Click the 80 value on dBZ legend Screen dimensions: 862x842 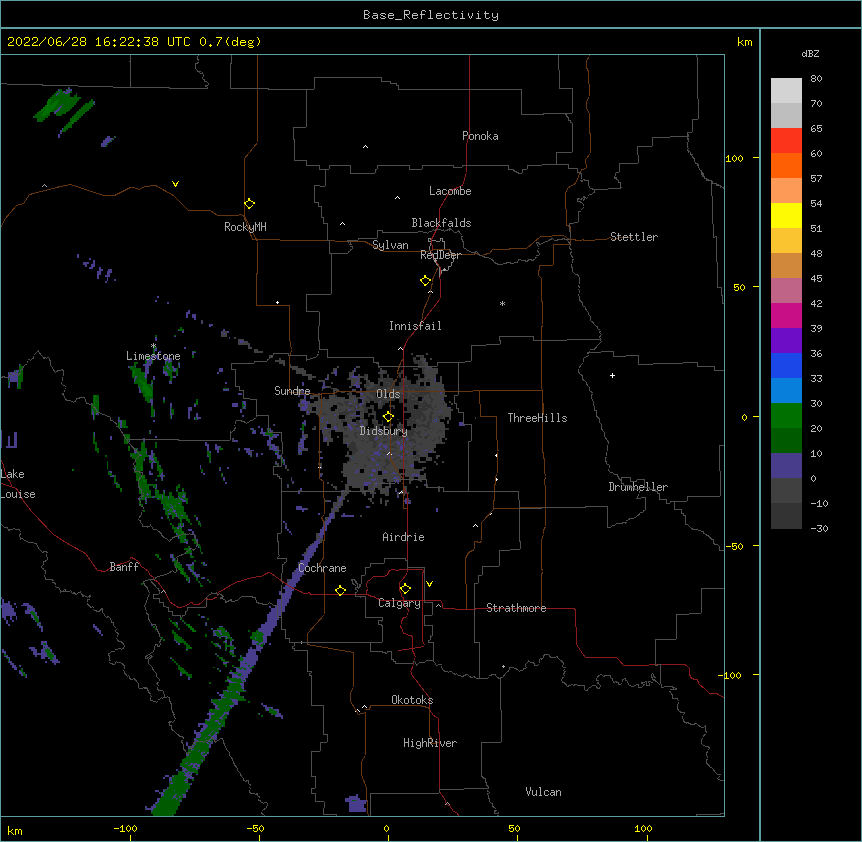(816, 79)
